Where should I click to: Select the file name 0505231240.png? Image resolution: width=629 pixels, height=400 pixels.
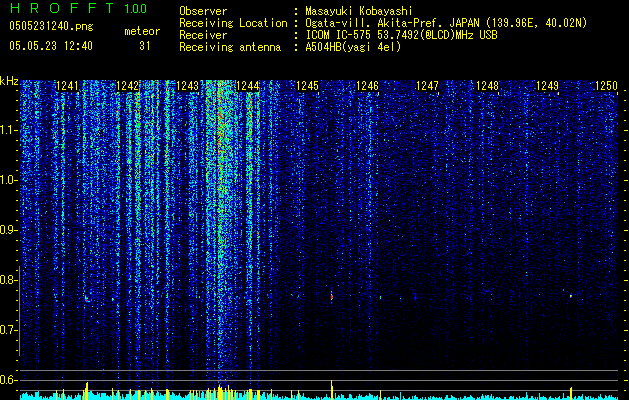51,26
